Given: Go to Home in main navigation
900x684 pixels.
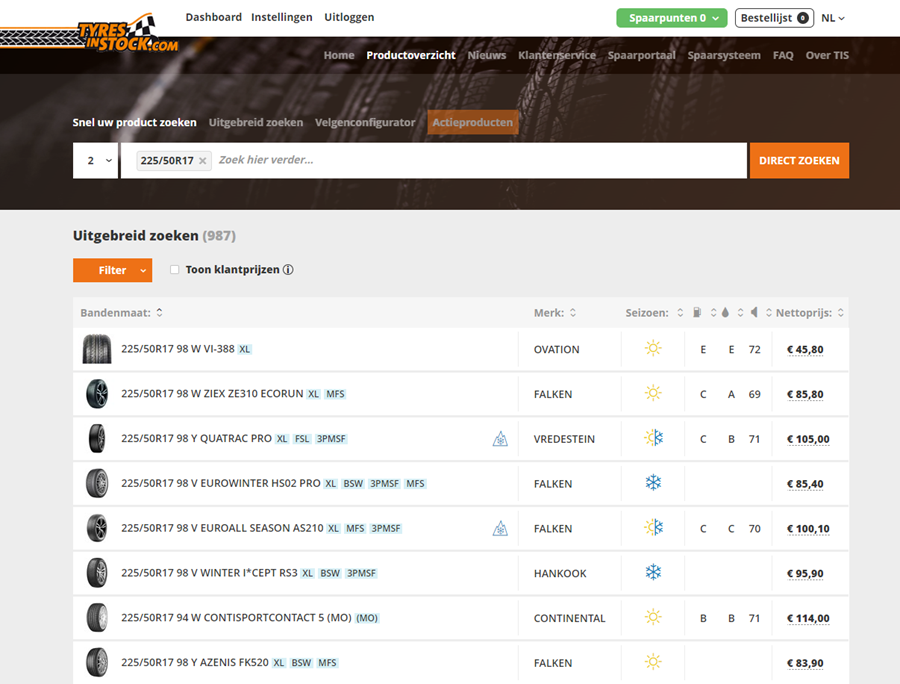Looking at the screenshot, I should (x=339, y=55).
